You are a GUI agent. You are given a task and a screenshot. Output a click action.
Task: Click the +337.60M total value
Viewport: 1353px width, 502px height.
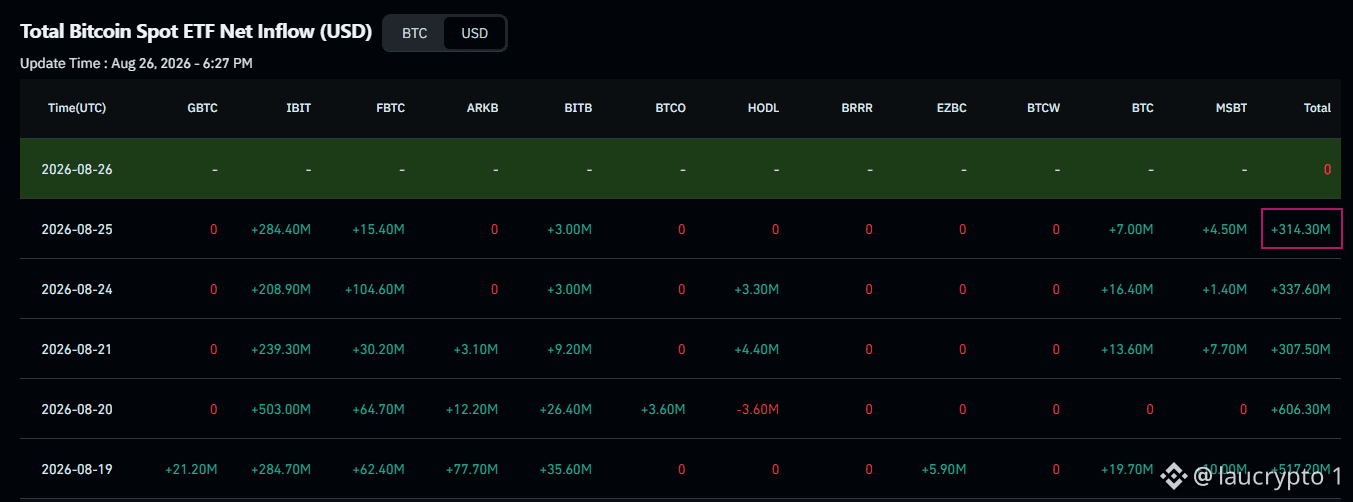click(1301, 290)
